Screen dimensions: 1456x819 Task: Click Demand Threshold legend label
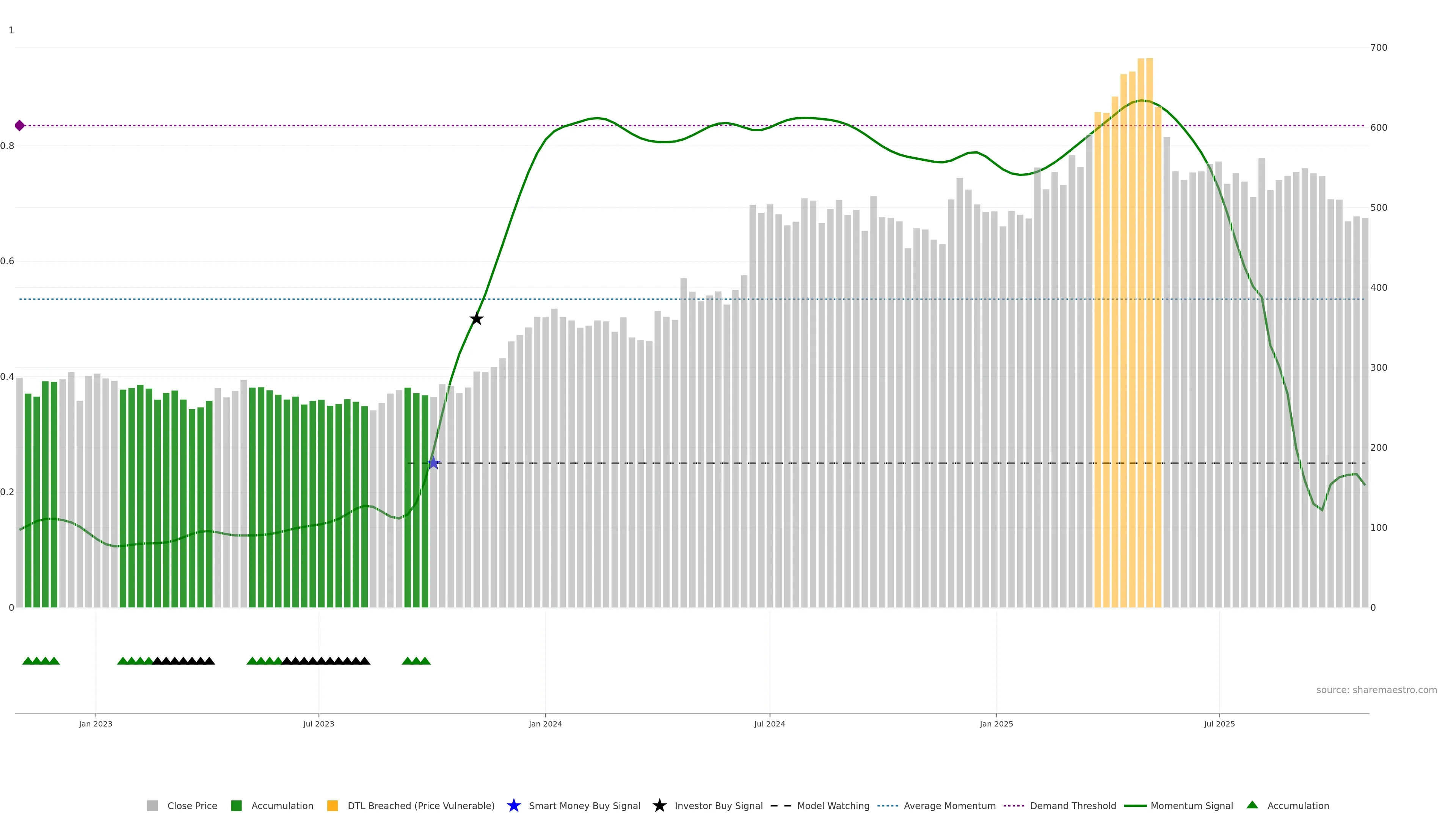pyautogui.click(x=1073, y=805)
